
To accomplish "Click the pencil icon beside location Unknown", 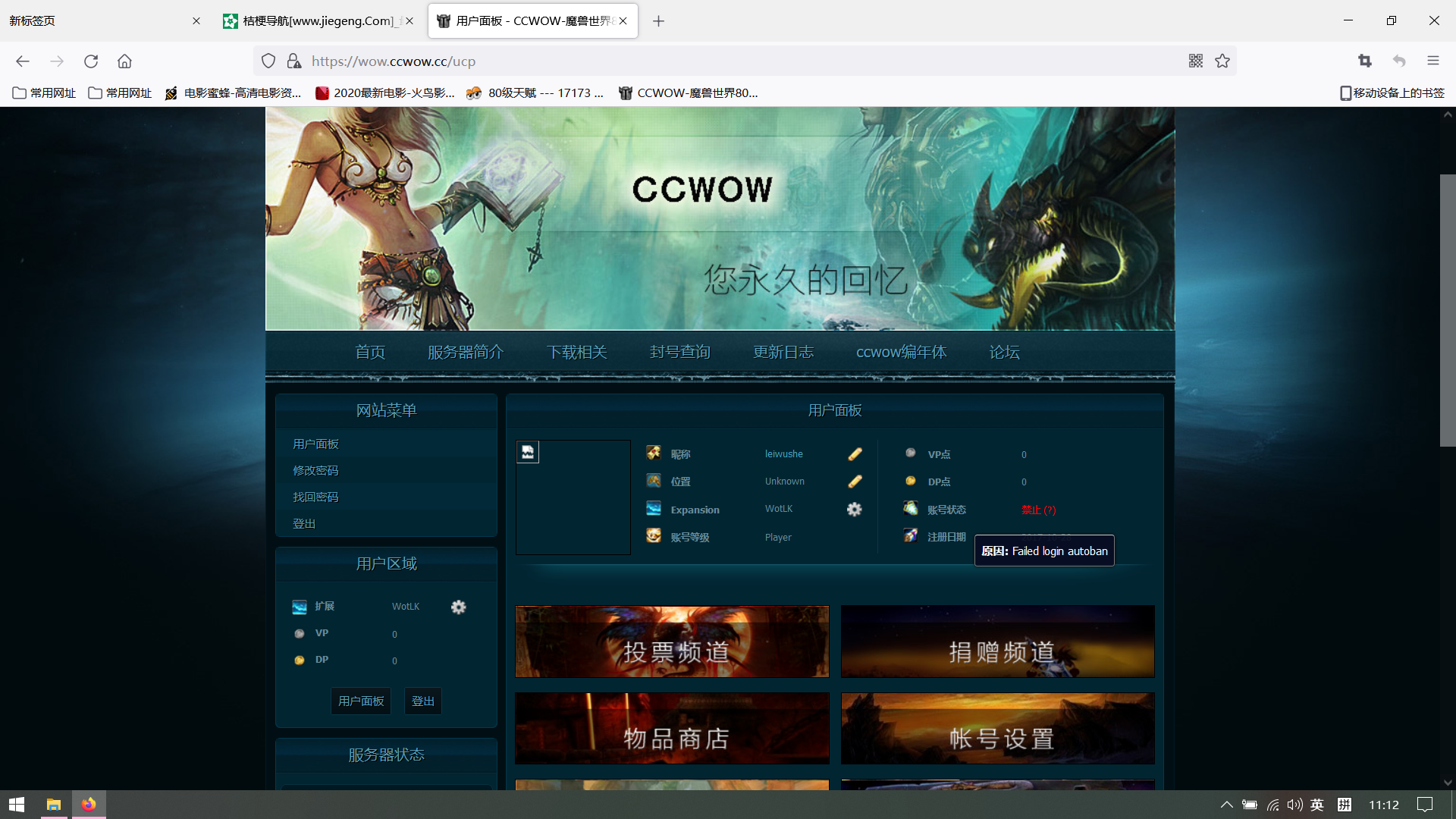I will [854, 481].
